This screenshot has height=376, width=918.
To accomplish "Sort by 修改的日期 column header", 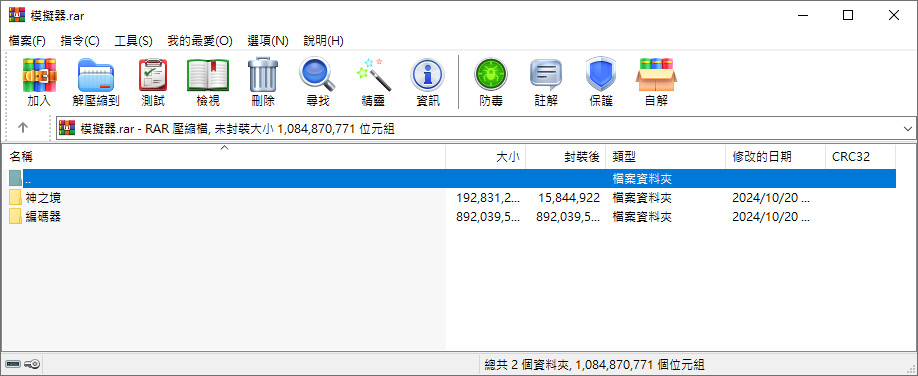I will tap(775, 156).
